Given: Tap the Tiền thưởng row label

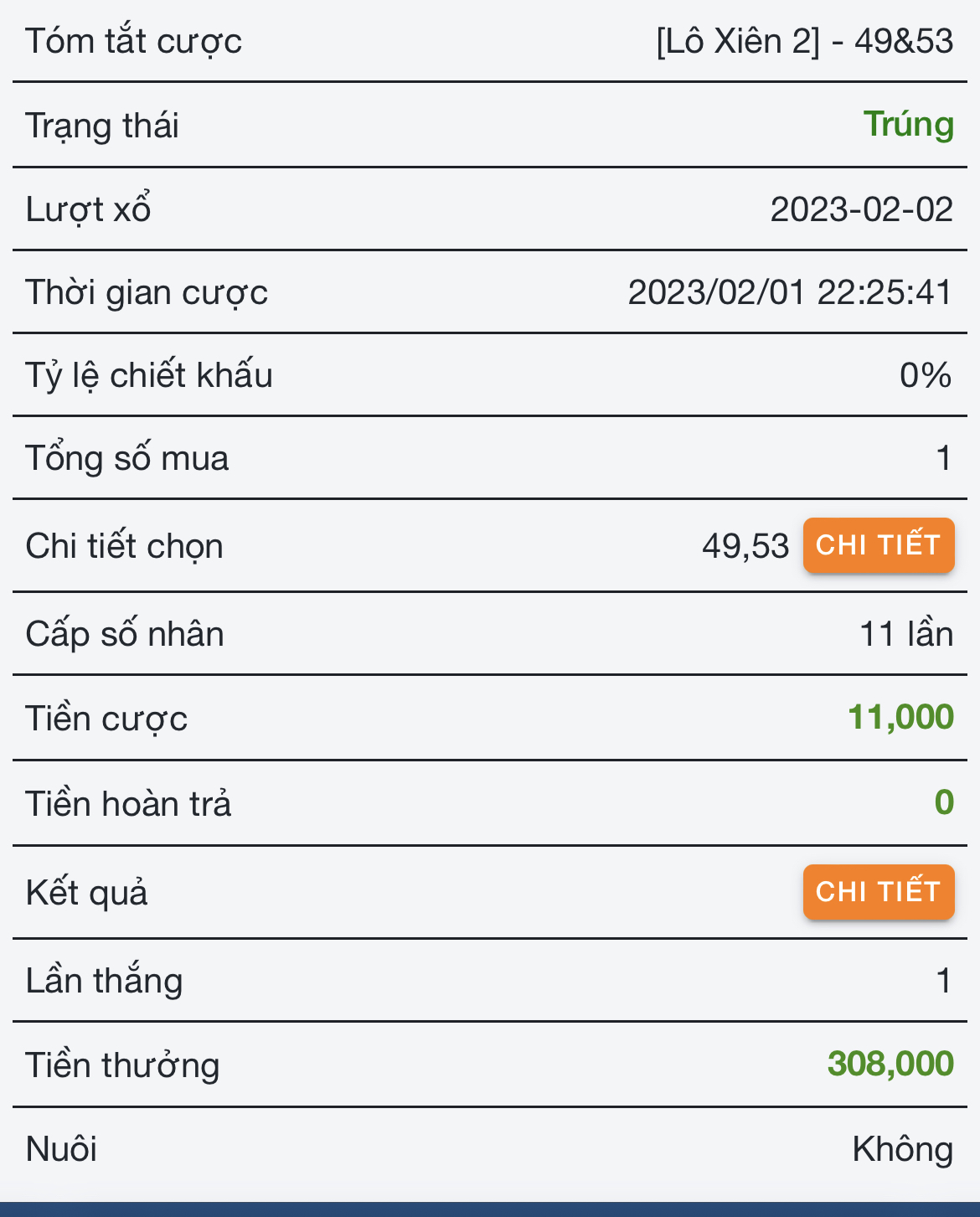Looking at the screenshot, I should 122,1065.
